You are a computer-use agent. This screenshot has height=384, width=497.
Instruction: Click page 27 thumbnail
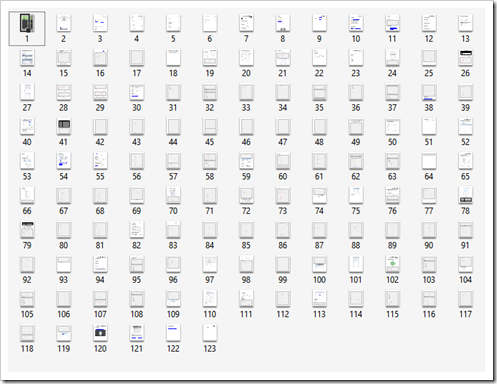(27, 92)
